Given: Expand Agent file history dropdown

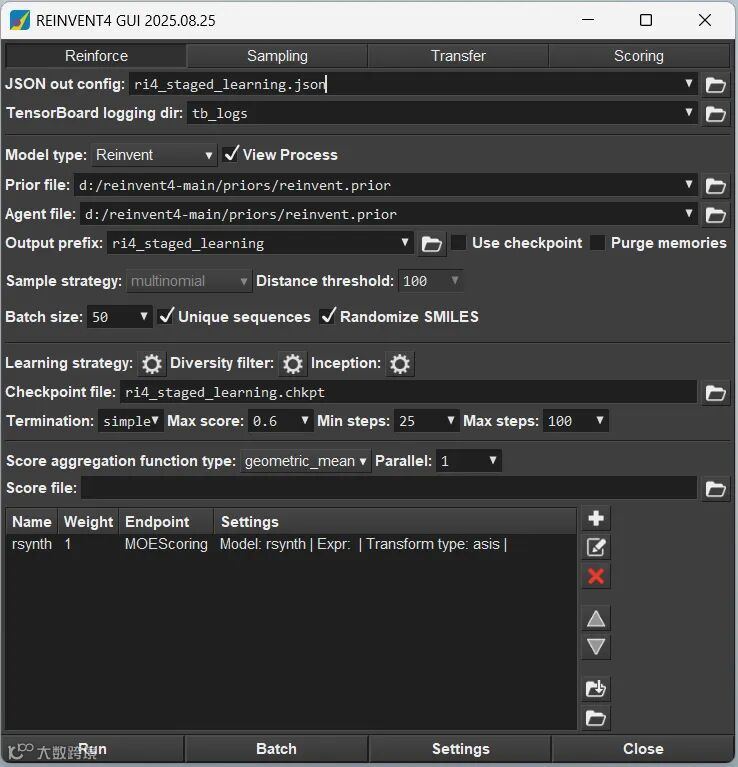Looking at the screenshot, I should click(689, 213).
